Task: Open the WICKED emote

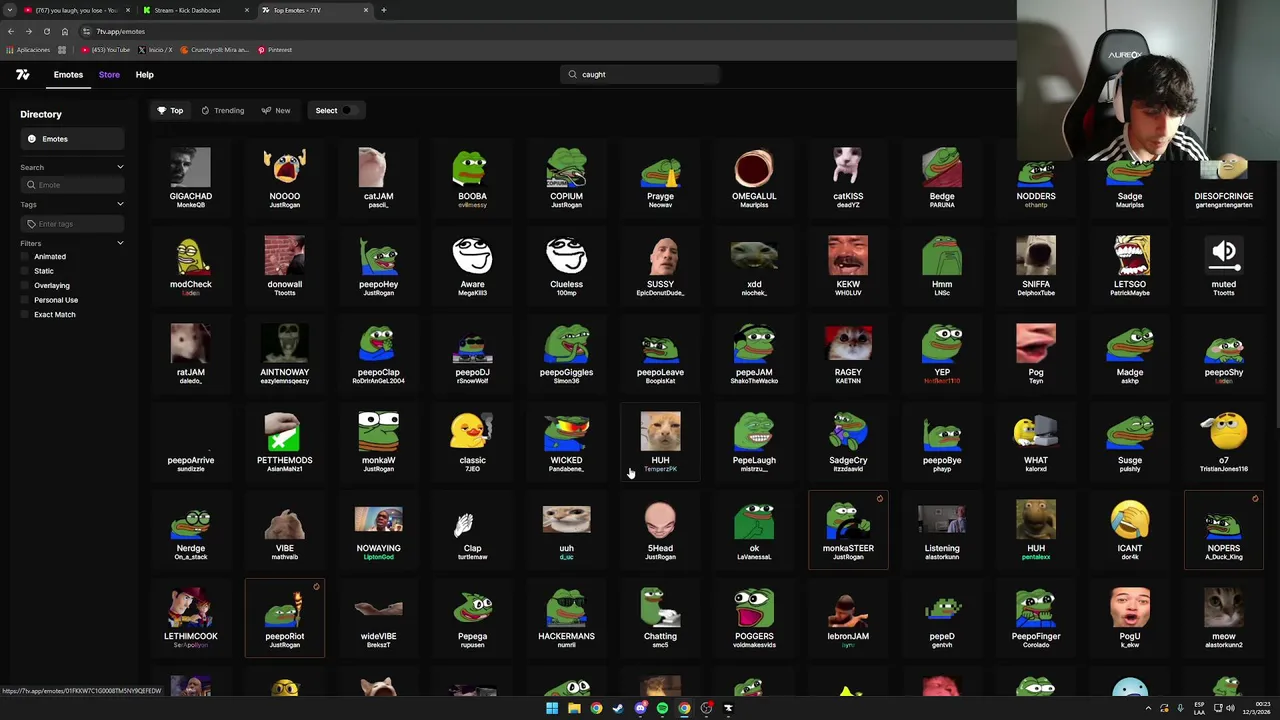Action: pyautogui.click(x=566, y=442)
